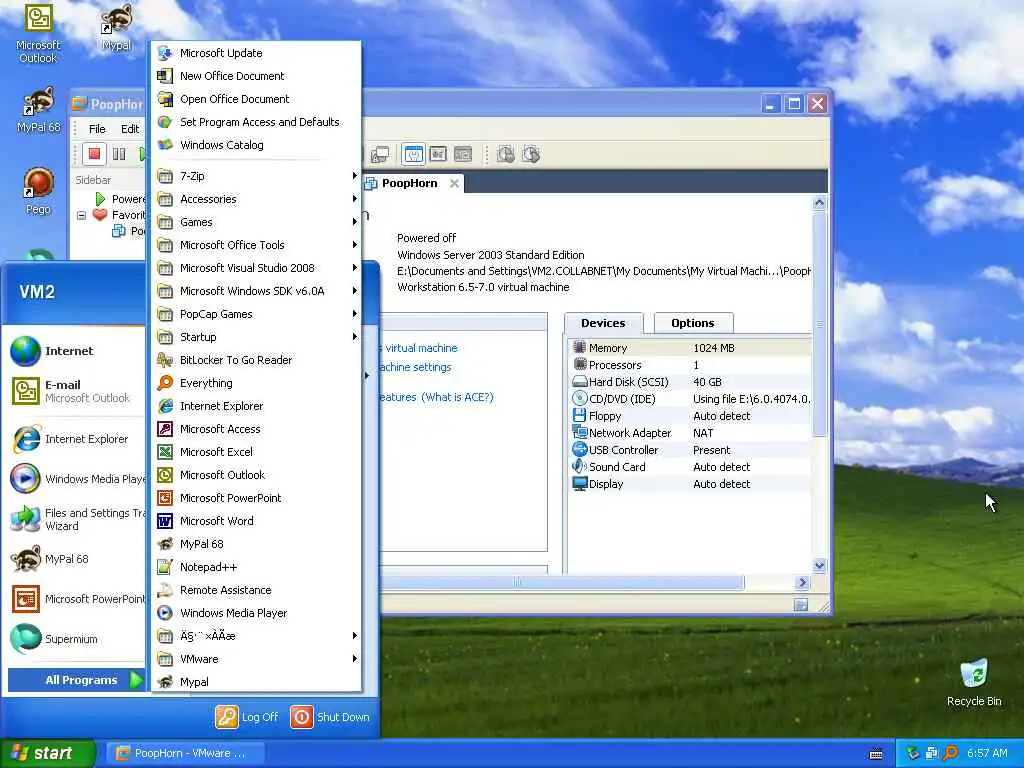Image resolution: width=1024 pixels, height=768 pixels.
Task: Click the clock showing 6:57 AM
Action: [x=987, y=753]
